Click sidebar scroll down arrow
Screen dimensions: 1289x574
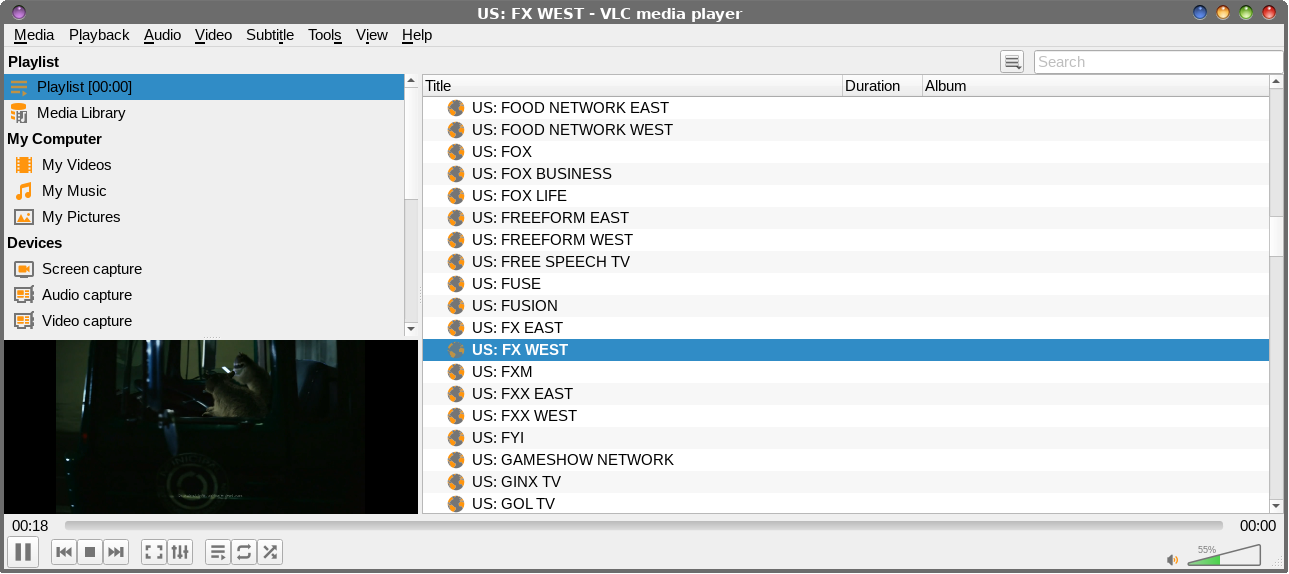coord(410,329)
